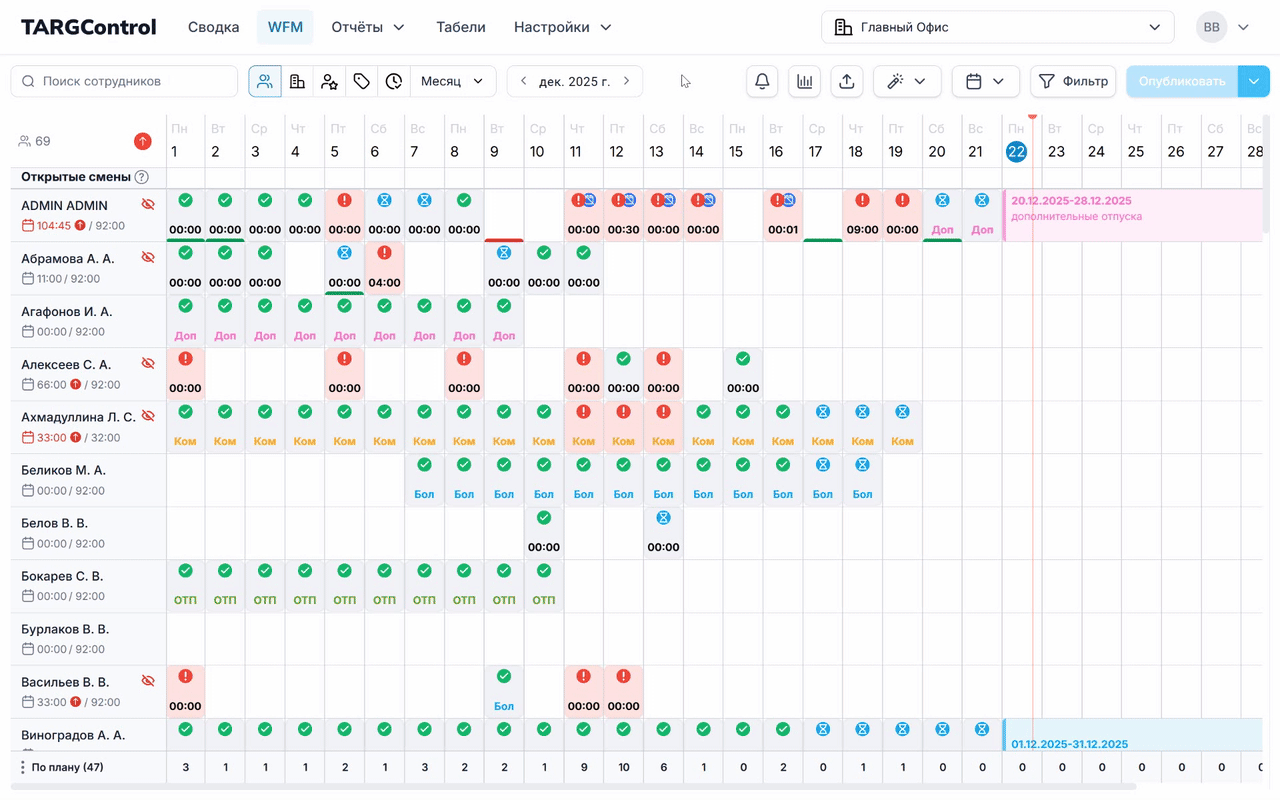Open the magic wand auto-schedule dropdown

click(906, 82)
